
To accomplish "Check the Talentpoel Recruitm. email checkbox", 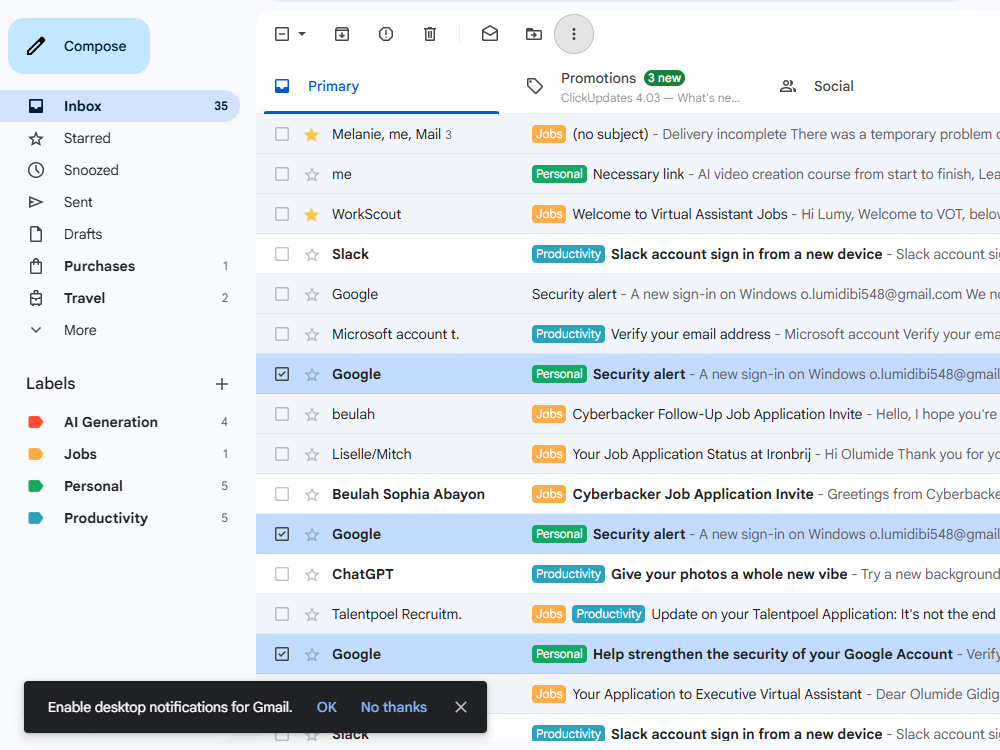I will (282, 614).
